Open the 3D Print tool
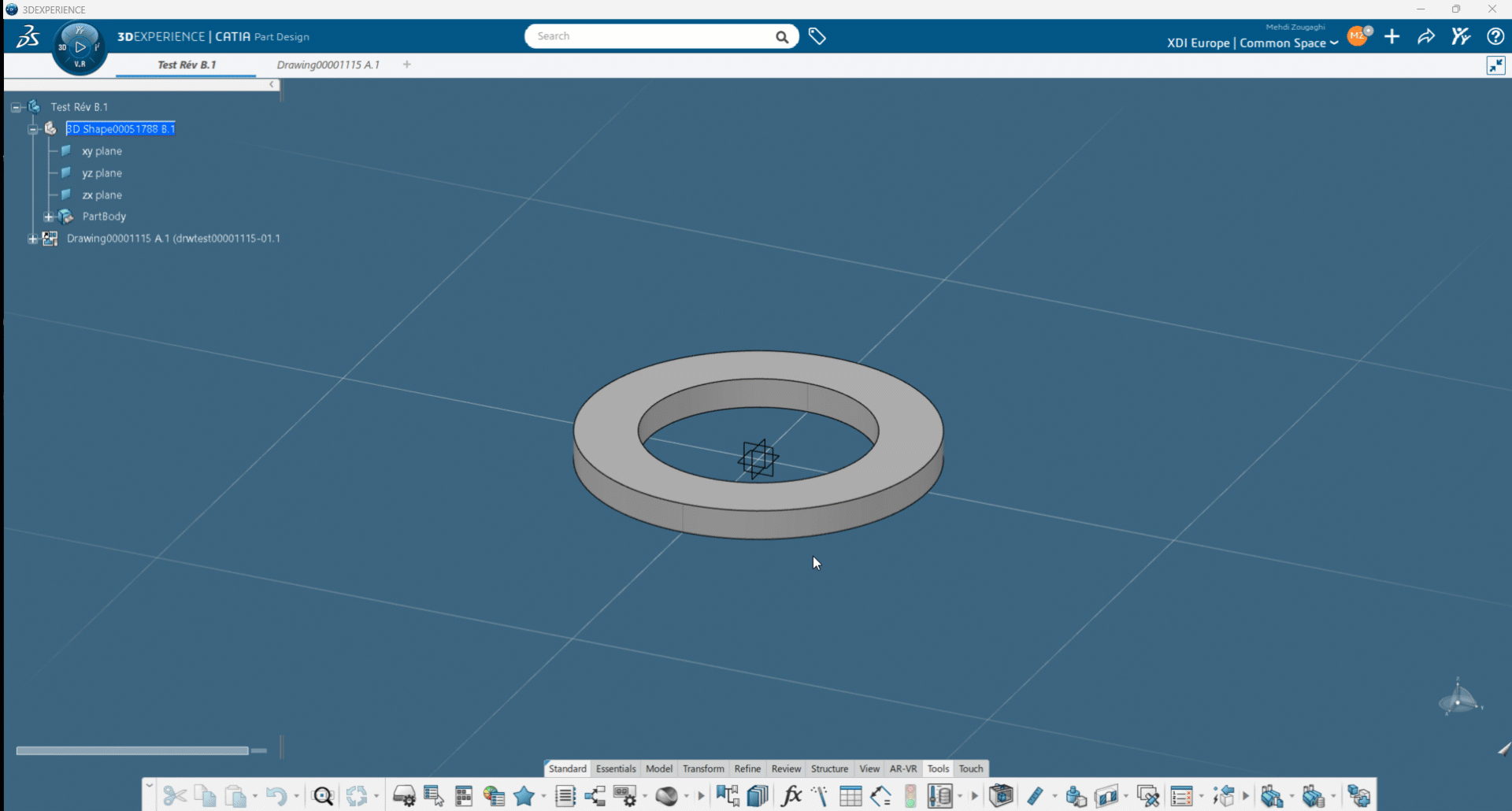 (1001, 796)
